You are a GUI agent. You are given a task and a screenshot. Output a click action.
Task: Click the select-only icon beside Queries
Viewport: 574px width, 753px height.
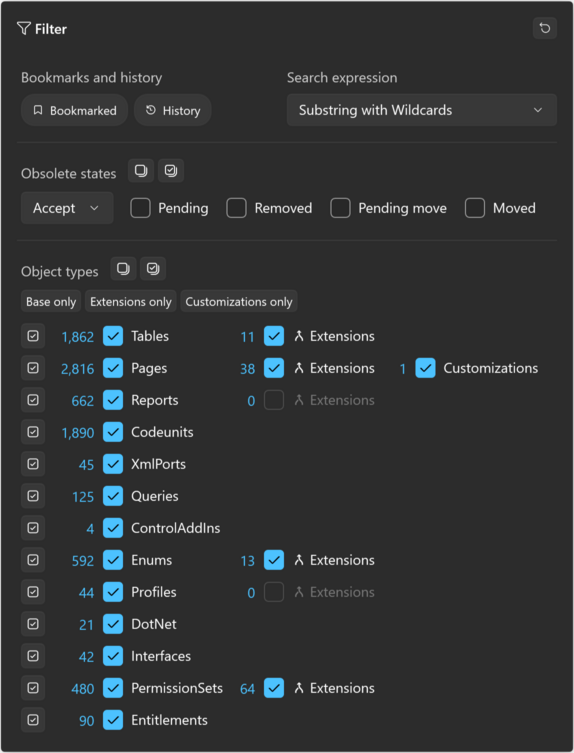pyautogui.click(x=33, y=496)
